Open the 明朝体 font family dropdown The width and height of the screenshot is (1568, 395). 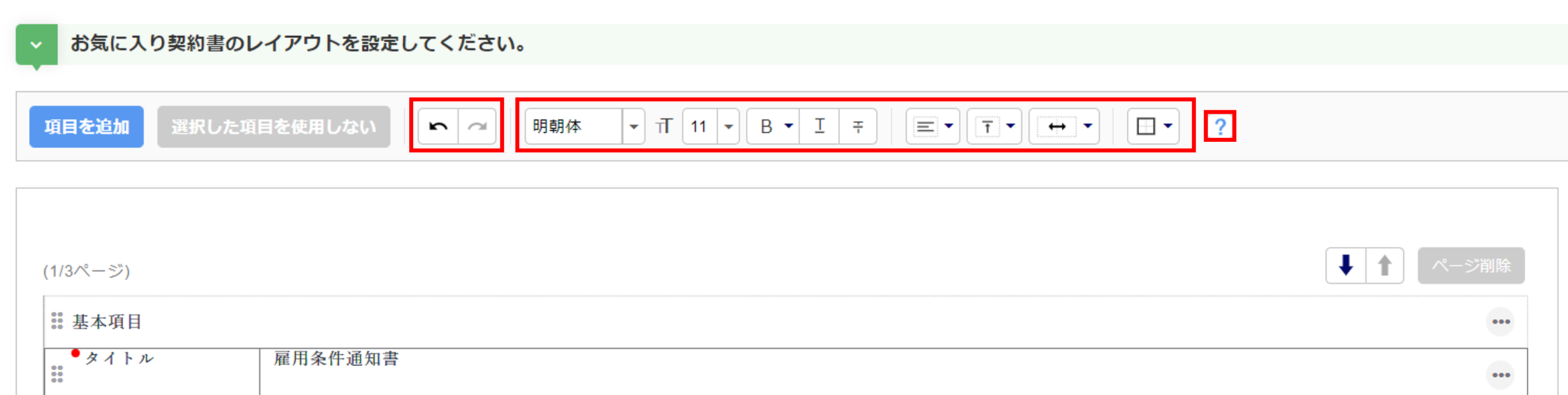(x=633, y=126)
